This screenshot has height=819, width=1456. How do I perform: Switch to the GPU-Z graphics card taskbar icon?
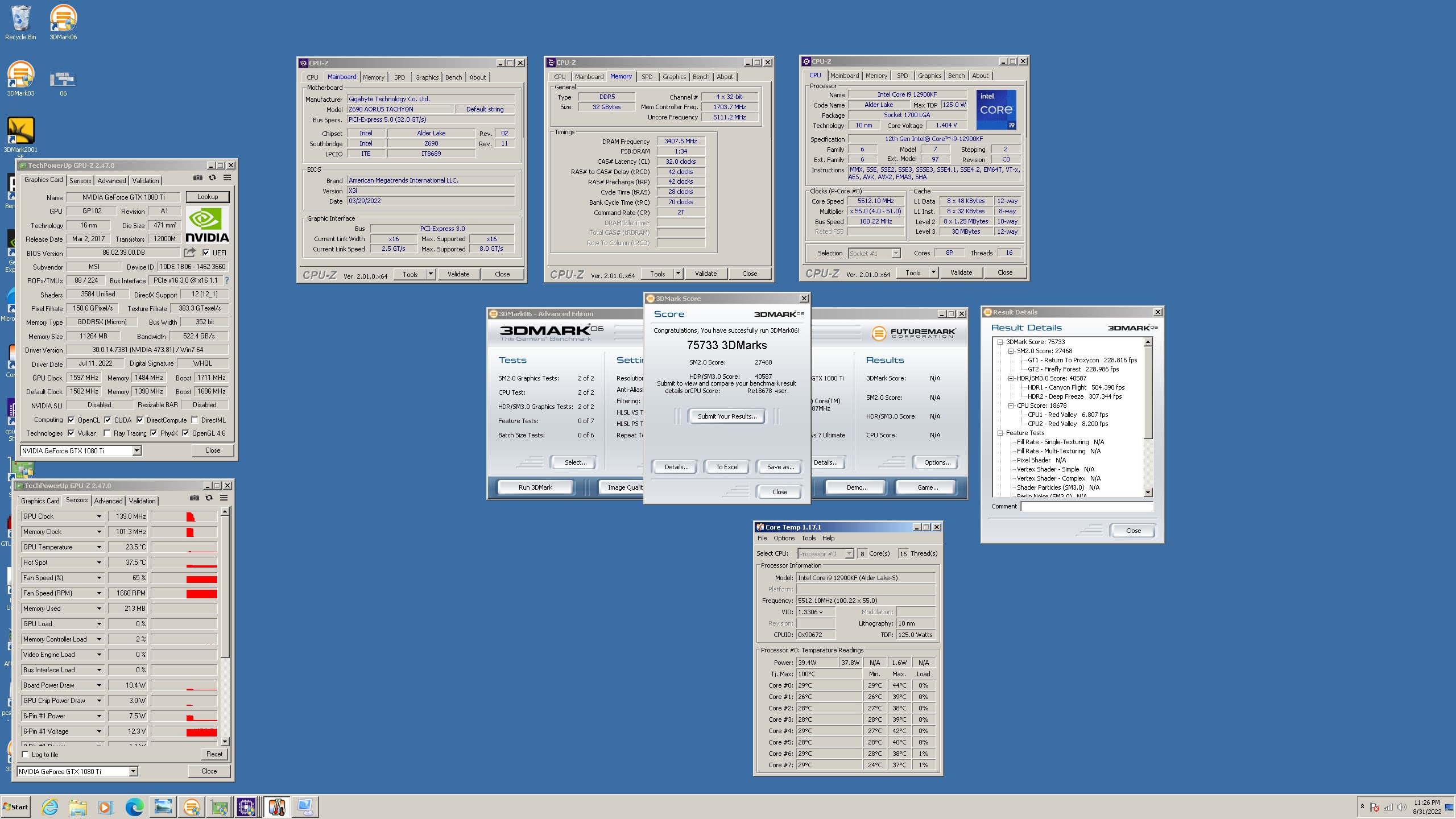coord(219,806)
